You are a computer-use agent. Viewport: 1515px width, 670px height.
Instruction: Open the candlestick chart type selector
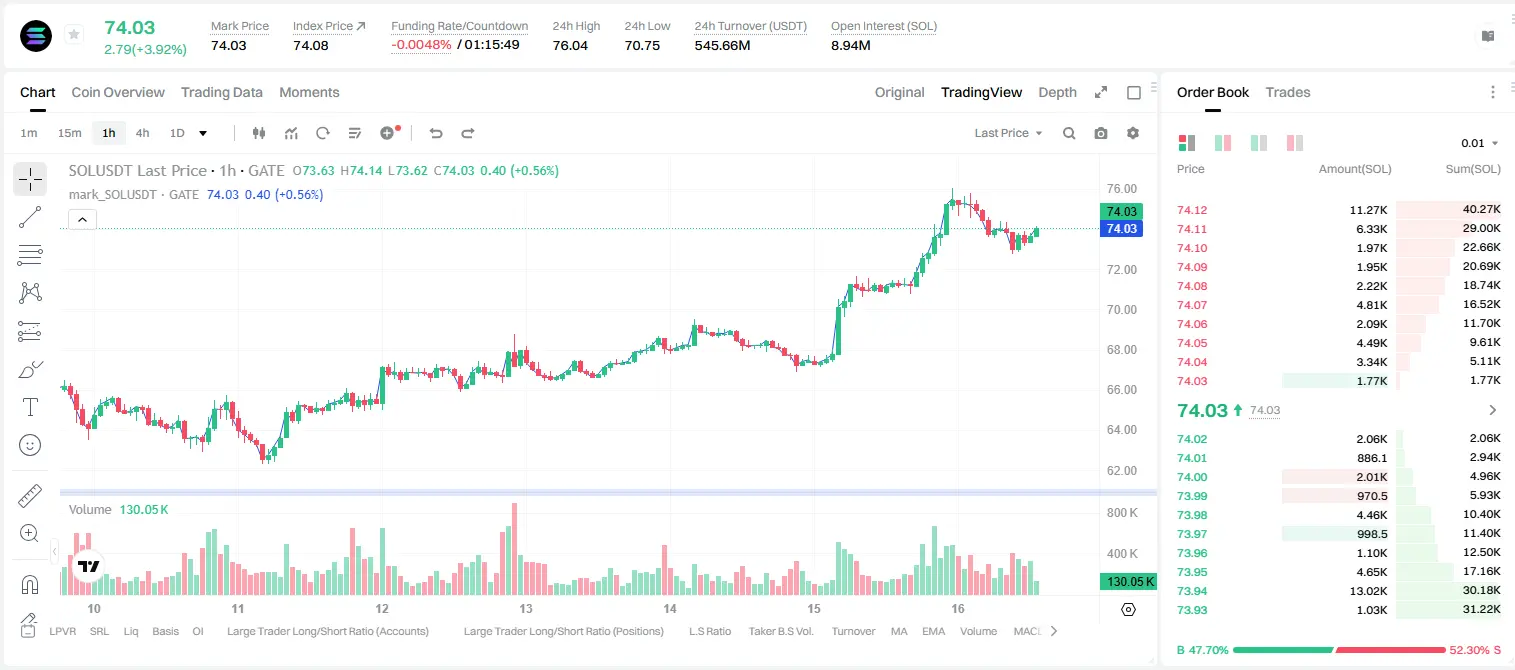point(259,133)
